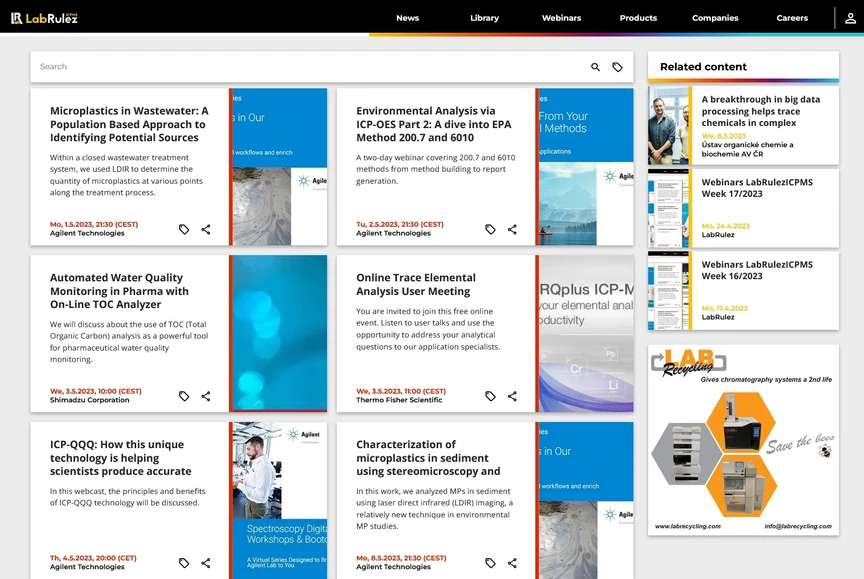Open Environmental Analysis via ICP-OES Part 2 title

tap(434, 124)
